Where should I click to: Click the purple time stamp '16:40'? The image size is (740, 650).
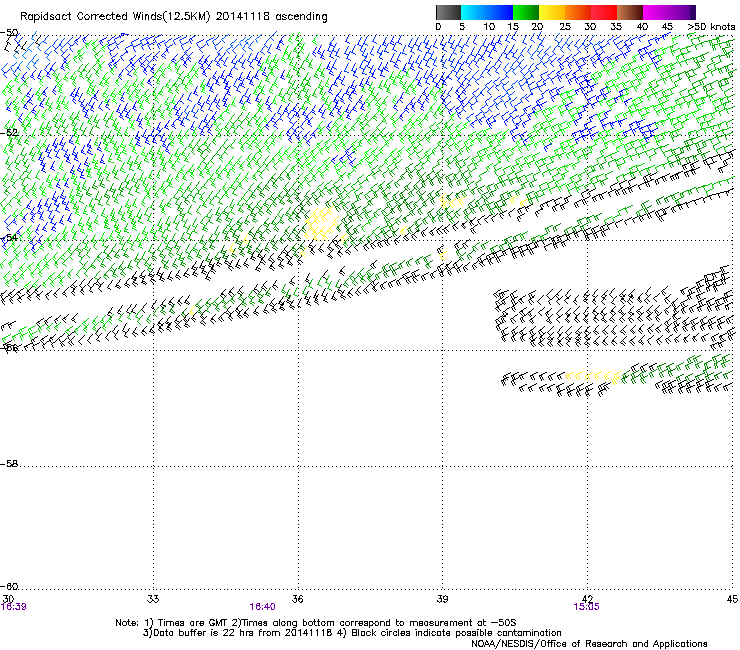[x=262, y=607]
